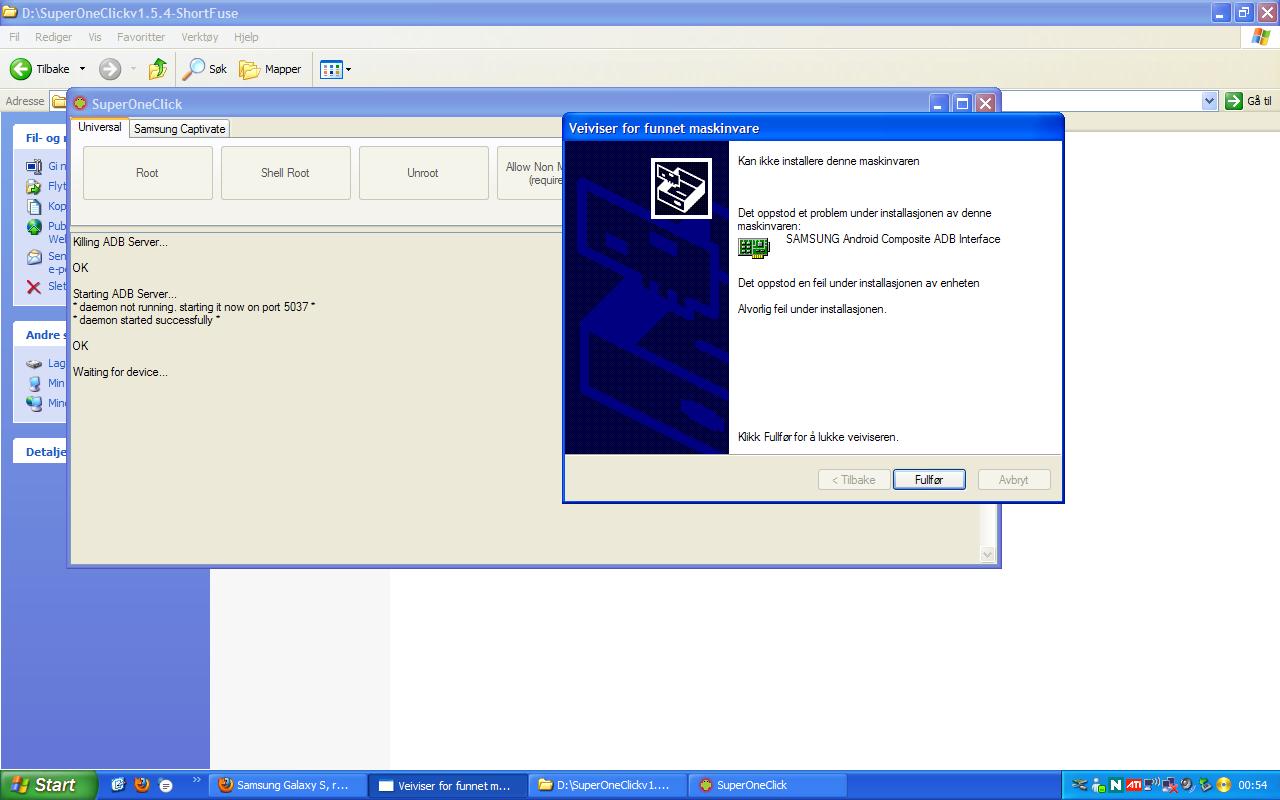This screenshot has width=1280, height=800.
Task: Click the Firefox quick launch icon
Action: 142,785
